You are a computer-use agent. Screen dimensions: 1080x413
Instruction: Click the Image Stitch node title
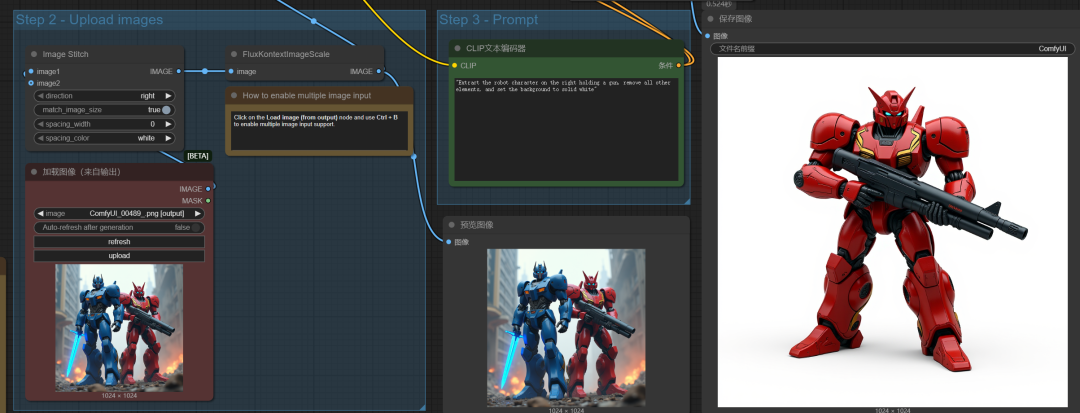(65, 54)
